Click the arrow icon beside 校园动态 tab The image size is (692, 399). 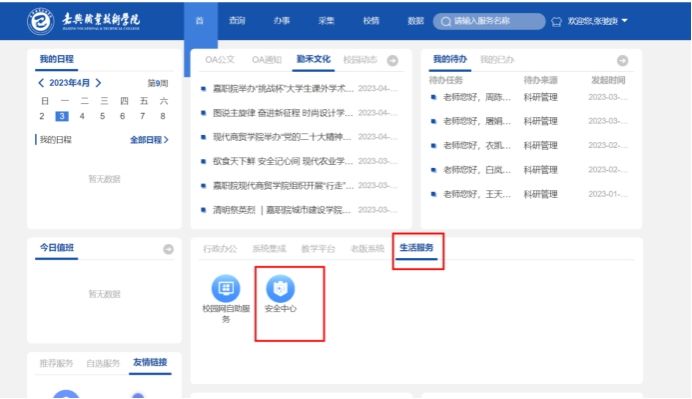click(x=392, y=60)
